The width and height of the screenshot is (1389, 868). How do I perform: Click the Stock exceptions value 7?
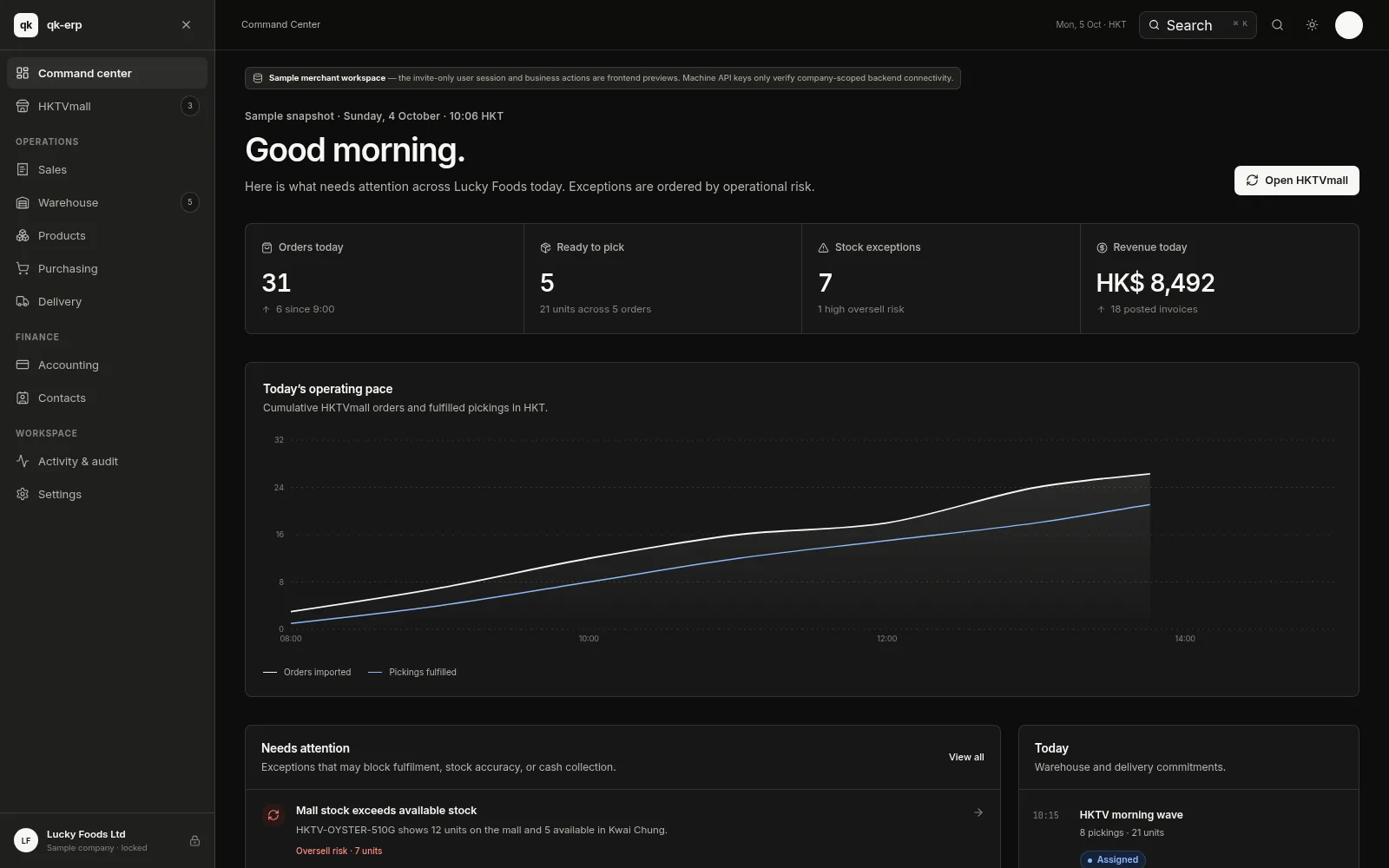(x=825, y=283)
